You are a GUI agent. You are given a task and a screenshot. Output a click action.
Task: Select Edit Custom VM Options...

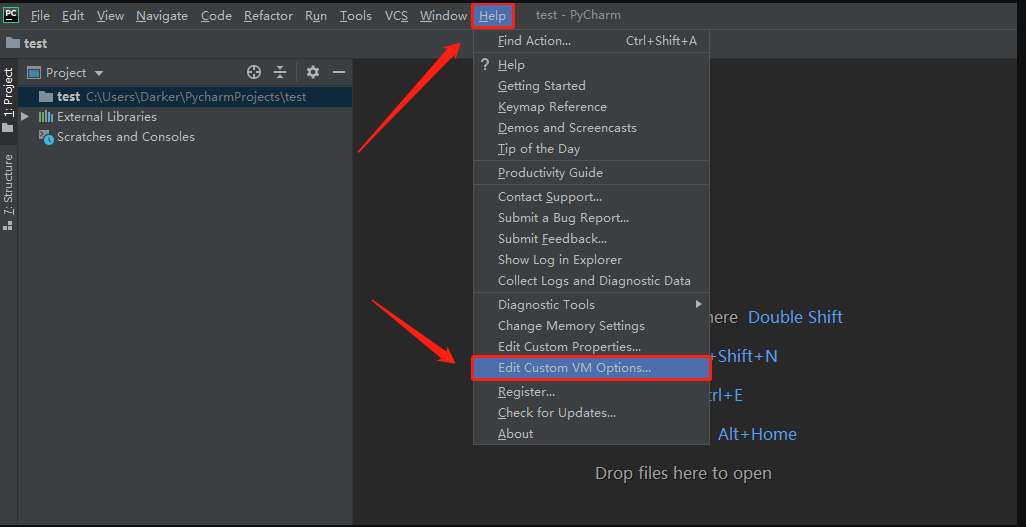point(592,368)
